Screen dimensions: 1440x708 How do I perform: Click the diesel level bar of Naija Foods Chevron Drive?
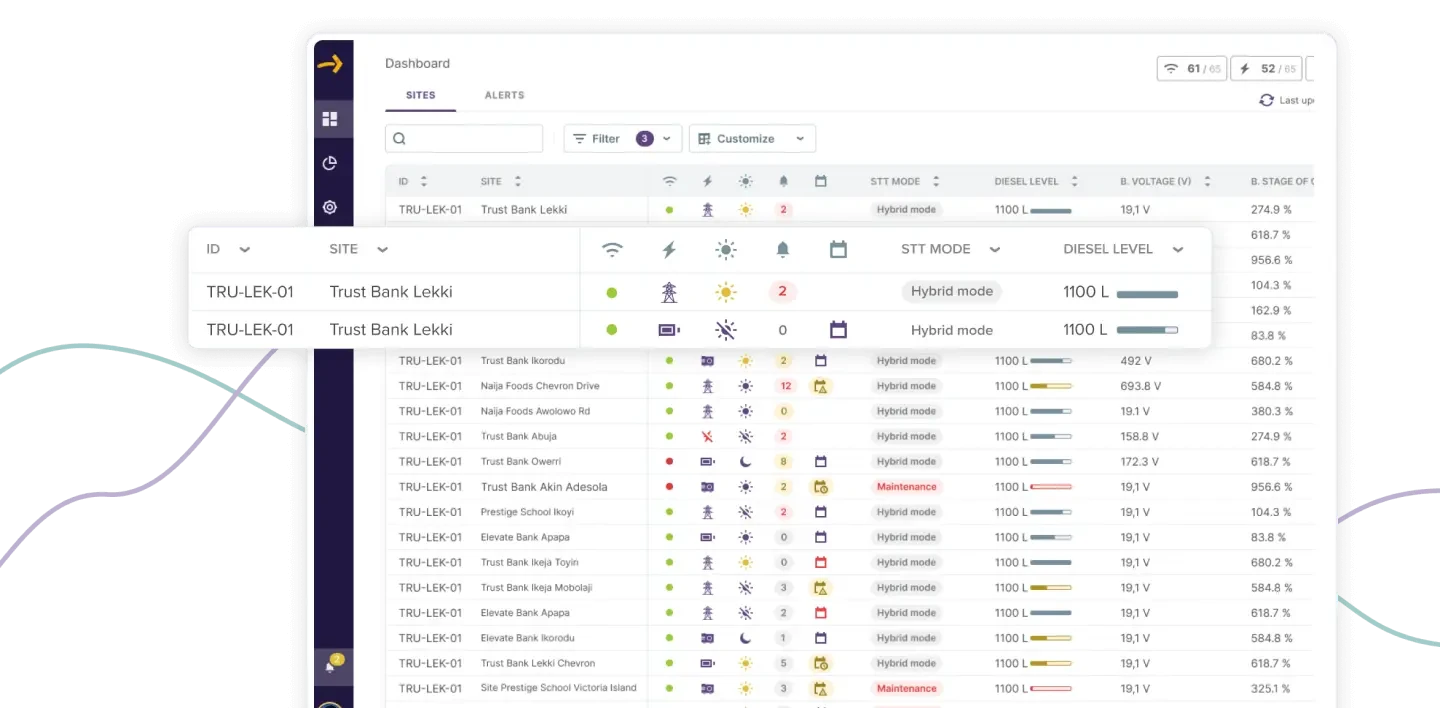click(x=1051, y=386)
